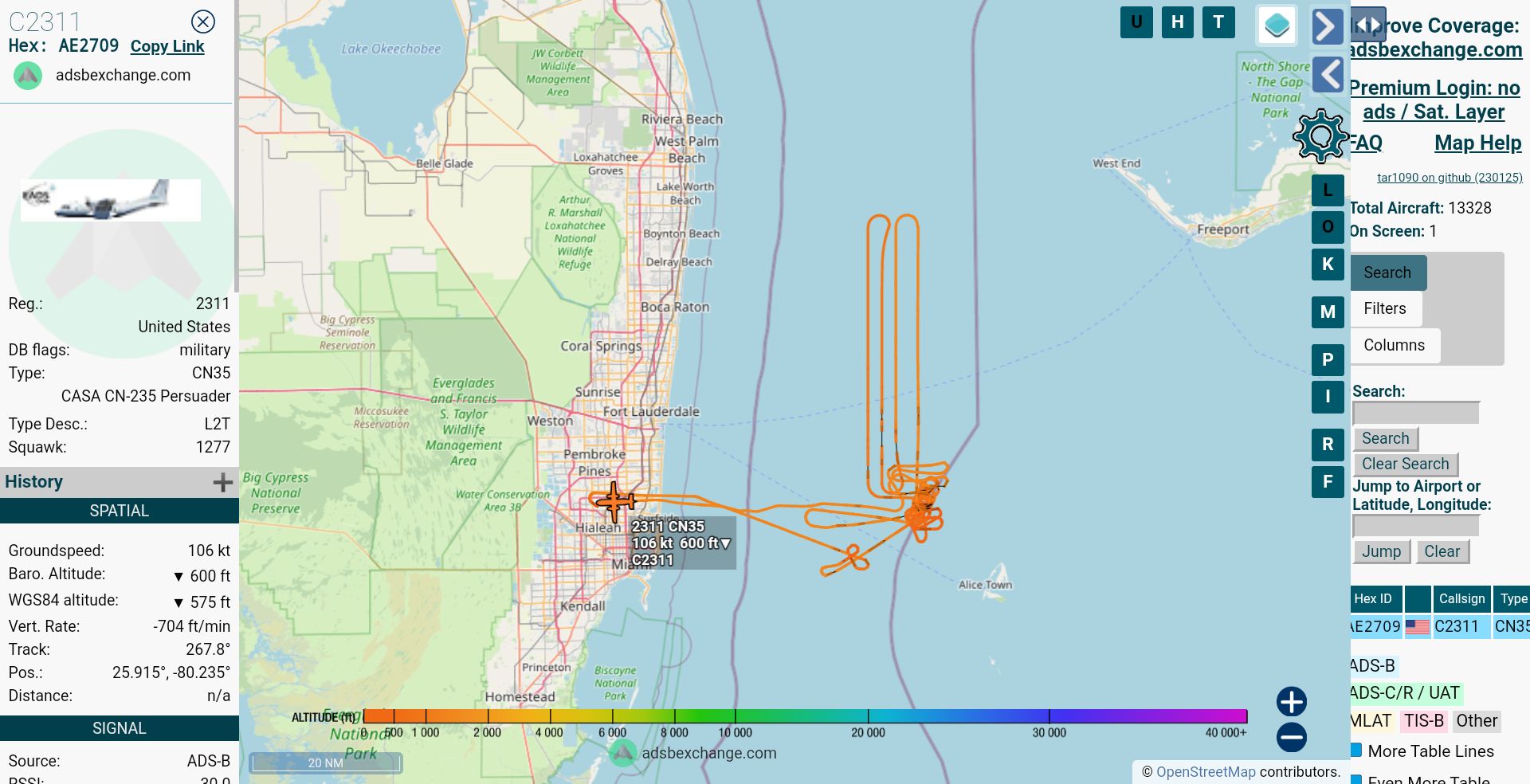1530x784 pixels.
Task: Switch to the Search tab
Action: click(1387, 272)
